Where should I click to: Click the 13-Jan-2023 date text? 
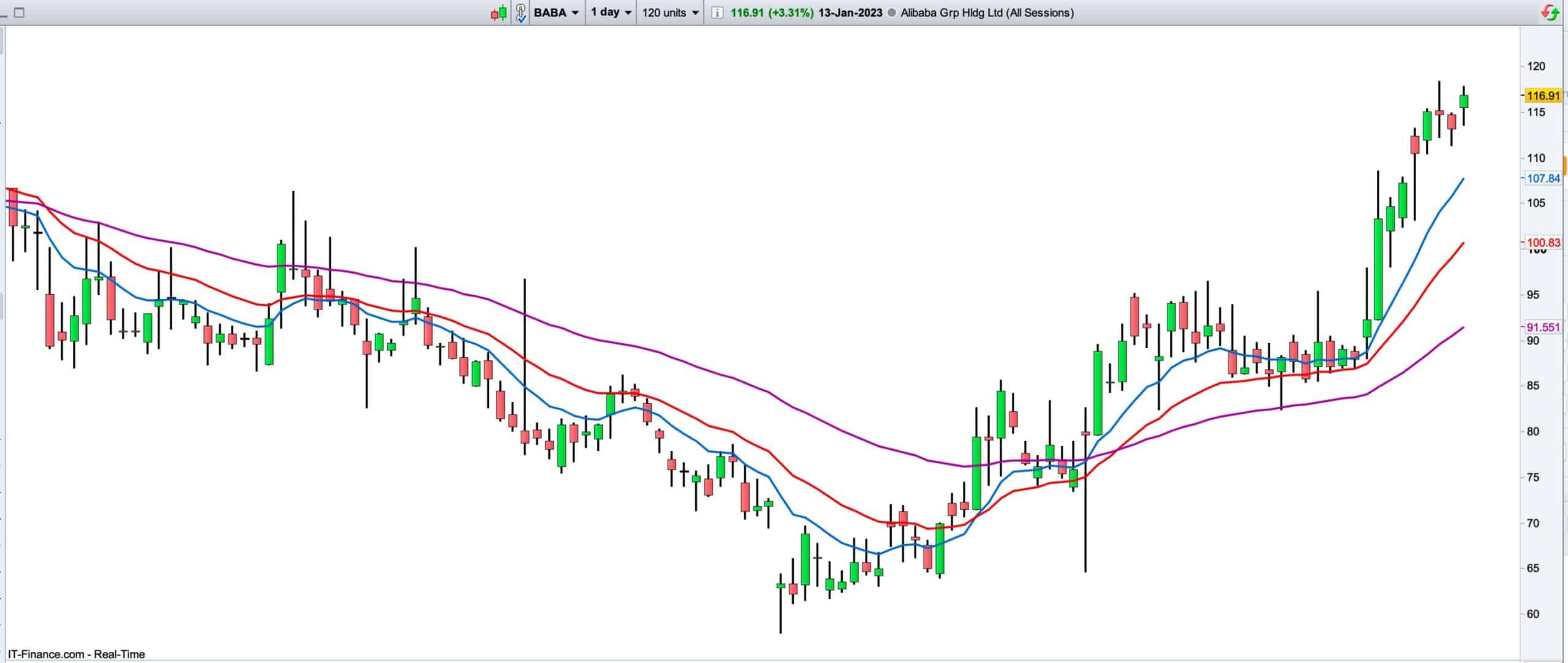pos(850,12)
